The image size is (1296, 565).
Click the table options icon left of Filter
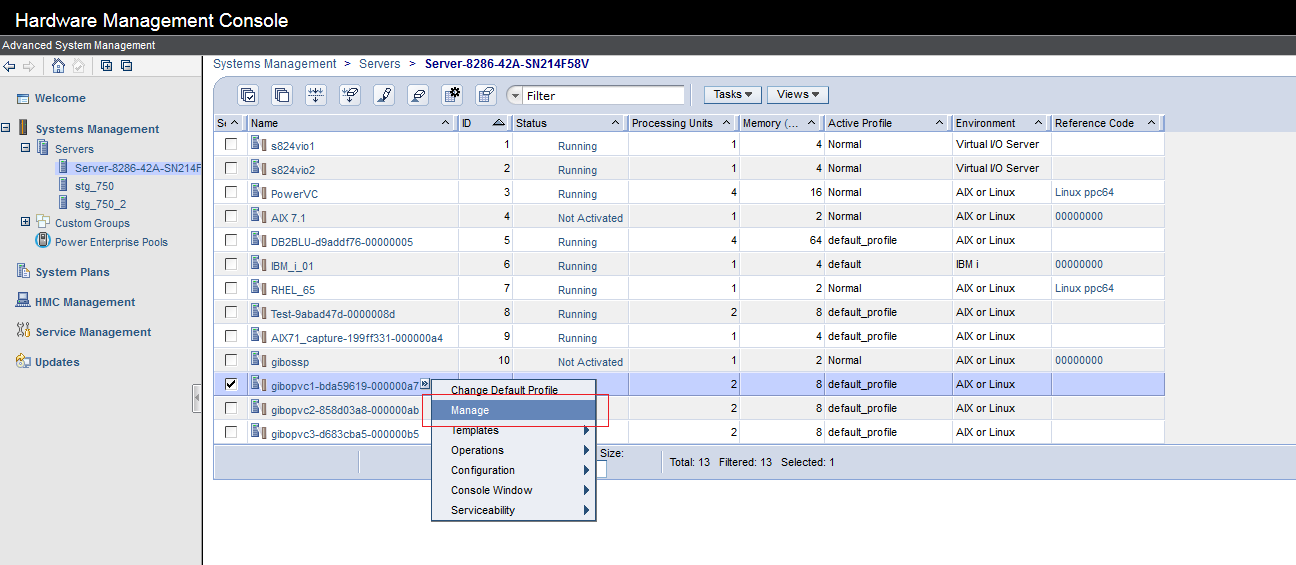click(x=486, y=95)
